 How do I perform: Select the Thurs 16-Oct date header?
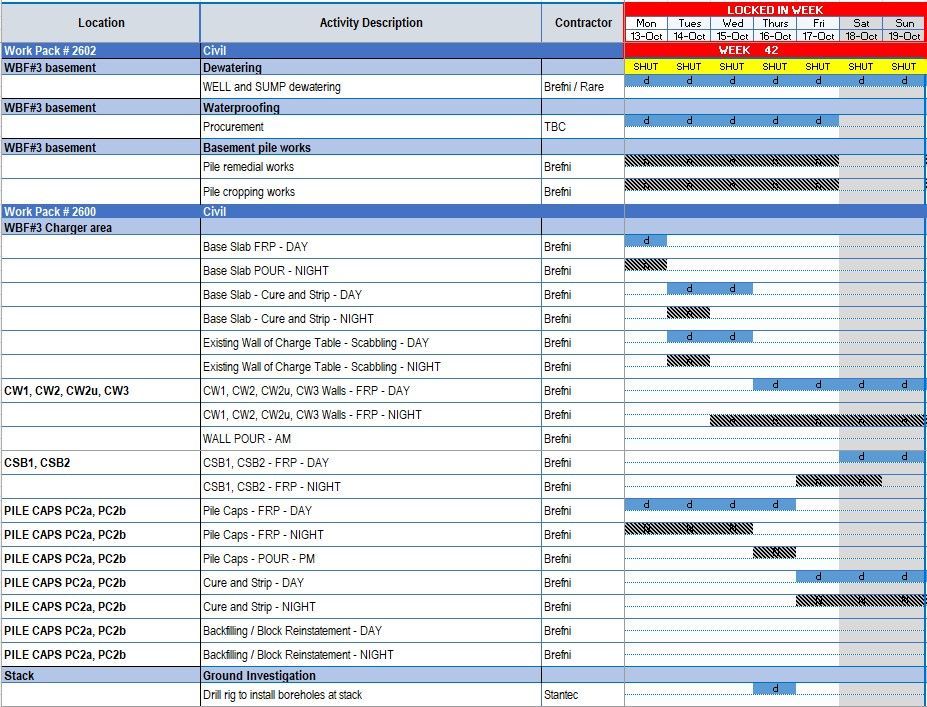(775, 30)
